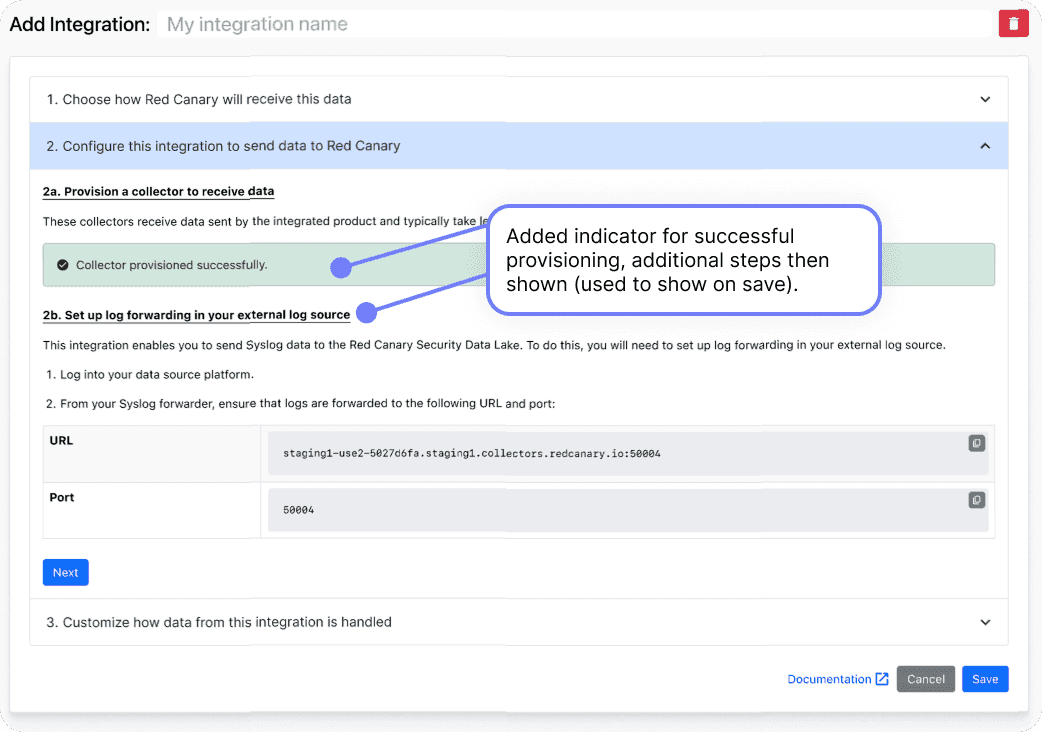This screenshot has width=1042, height=732.
Task: Click the 50004 port code box
Action: pos(628,510)
